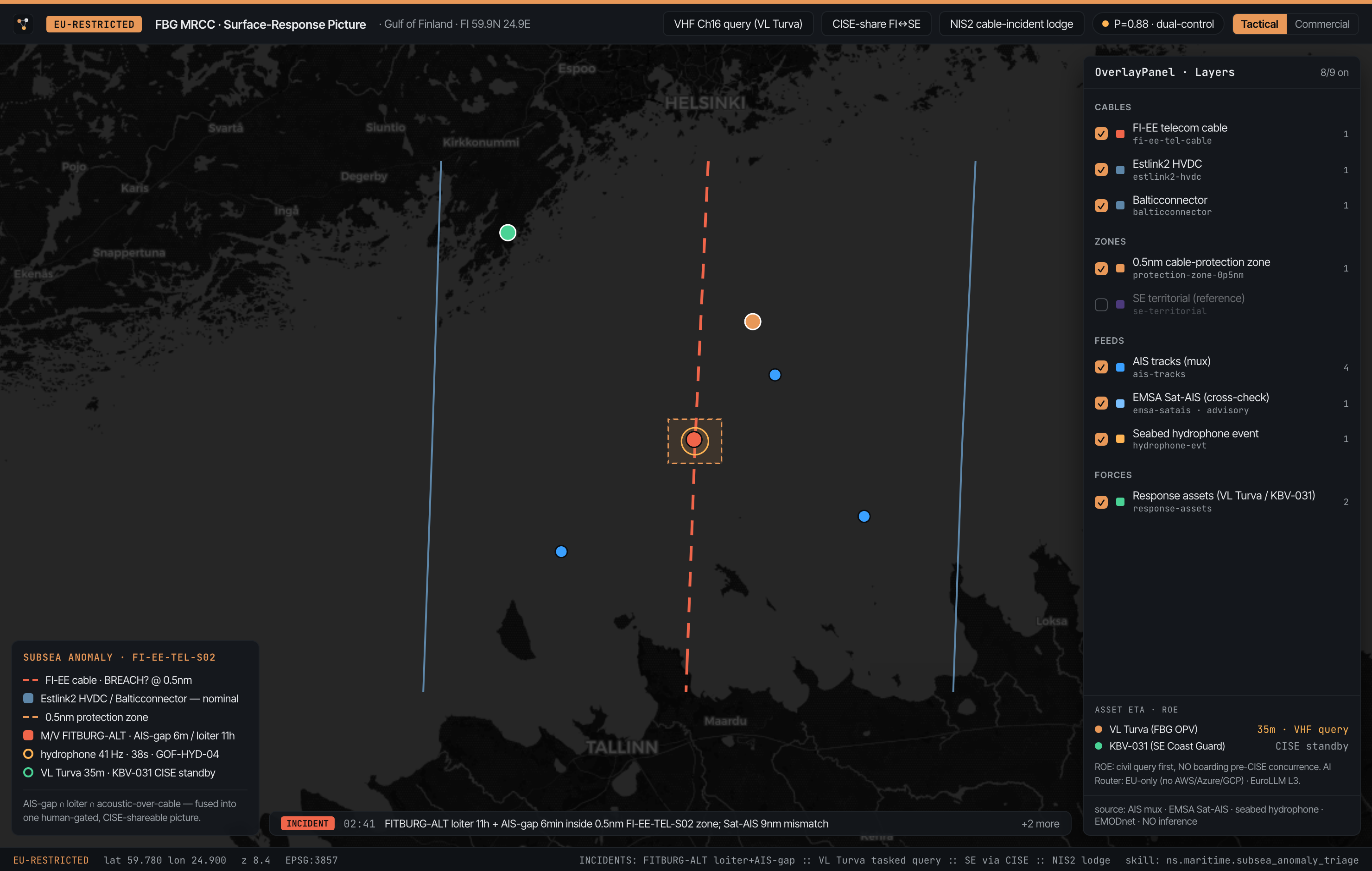Uncheck EMSA Sat-AIS (cross-check) feed

click(x=1101, y=404)
